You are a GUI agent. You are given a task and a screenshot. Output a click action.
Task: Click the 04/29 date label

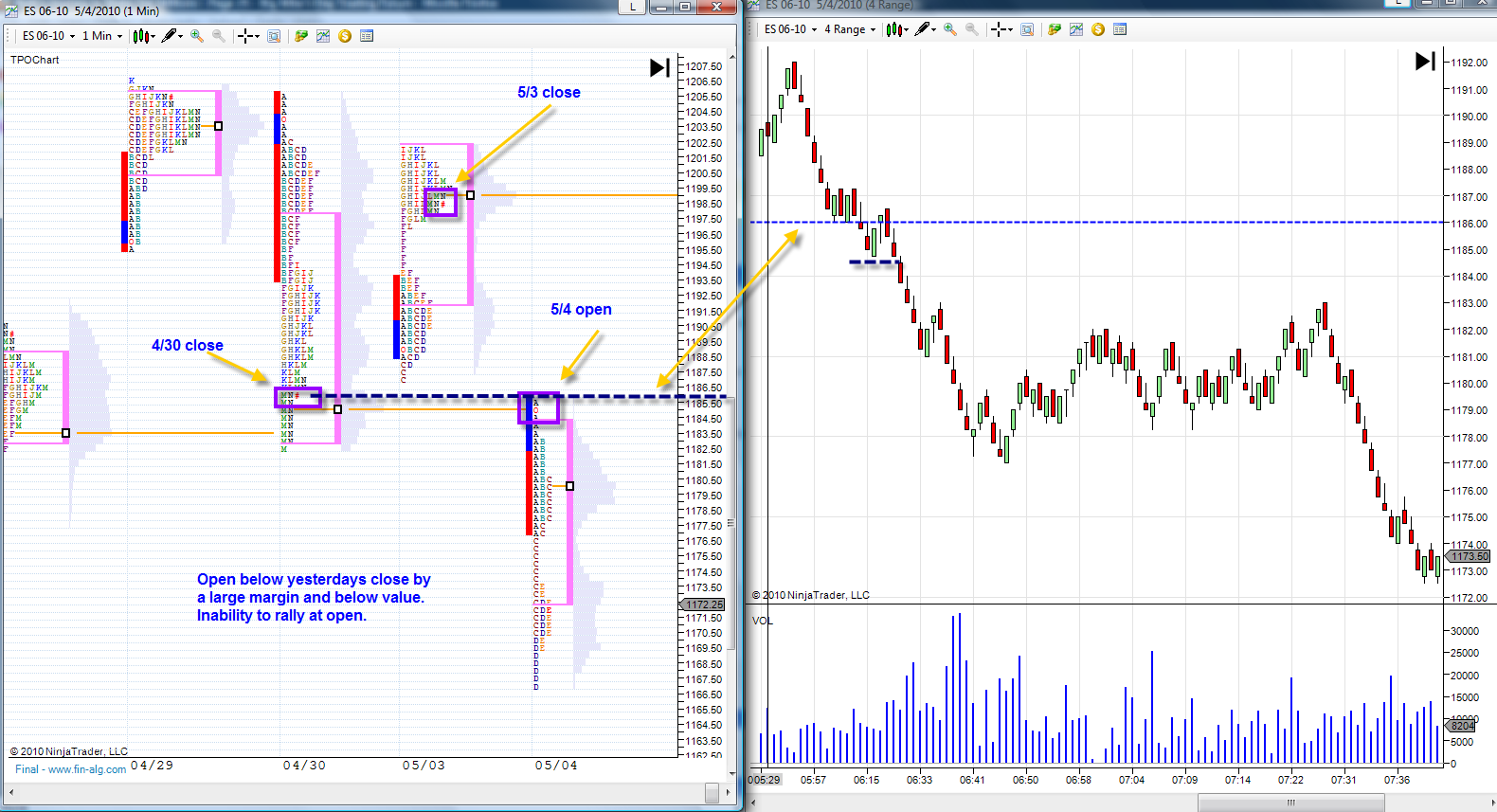[x=152, y=765]
